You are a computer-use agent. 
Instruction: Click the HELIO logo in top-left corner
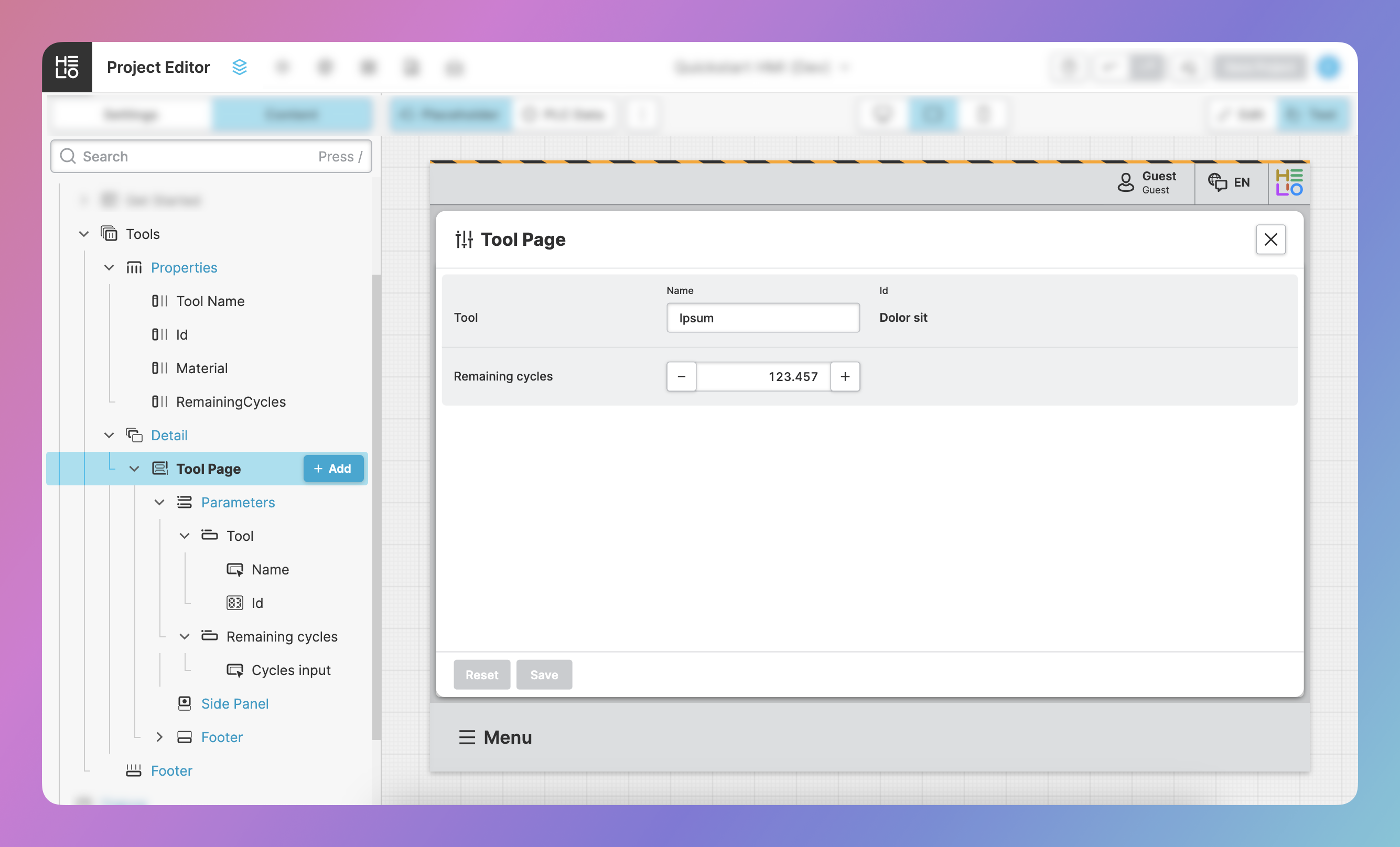(x=67, y=67)
